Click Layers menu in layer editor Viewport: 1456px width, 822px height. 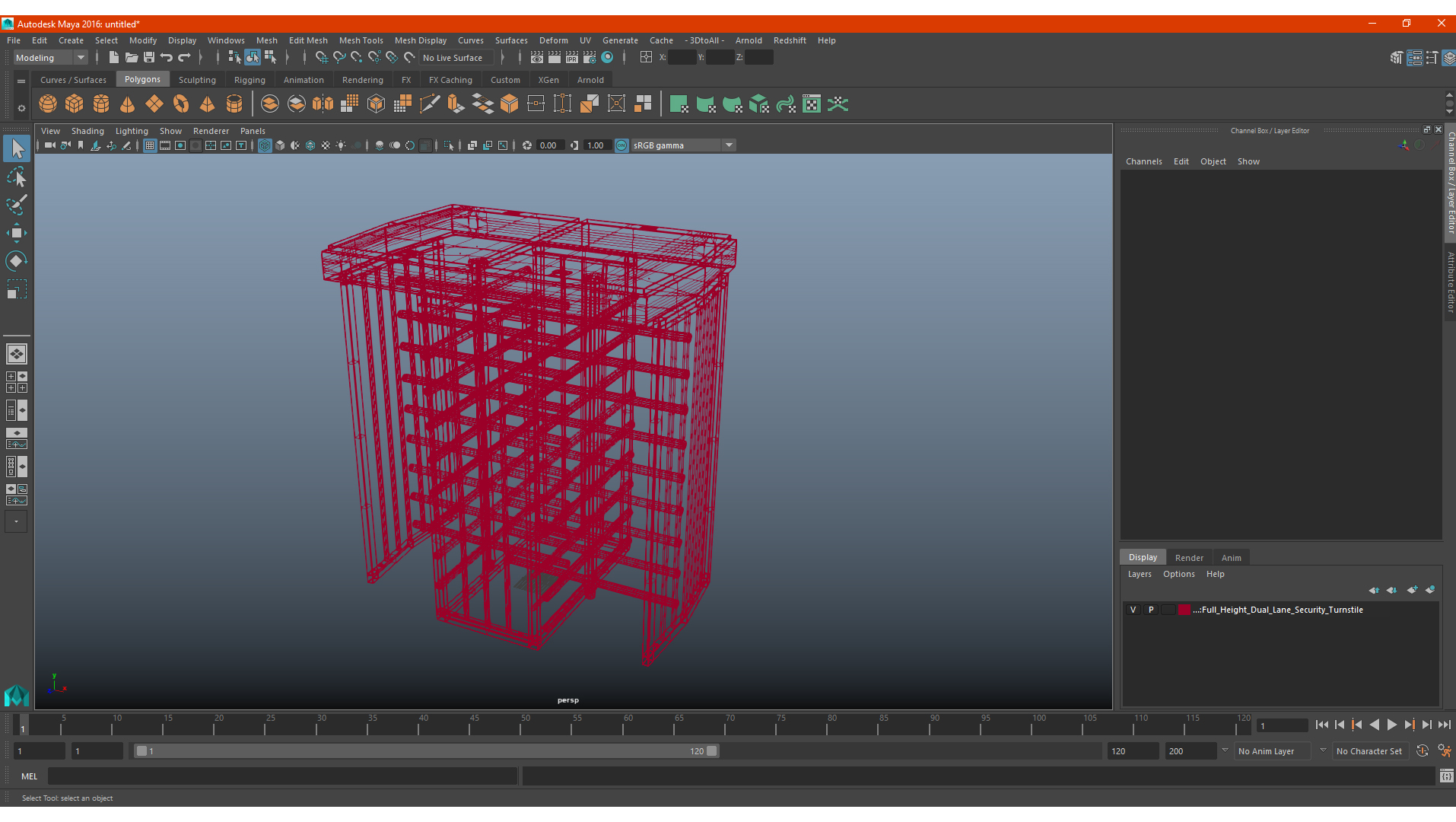pos(1140,574)
